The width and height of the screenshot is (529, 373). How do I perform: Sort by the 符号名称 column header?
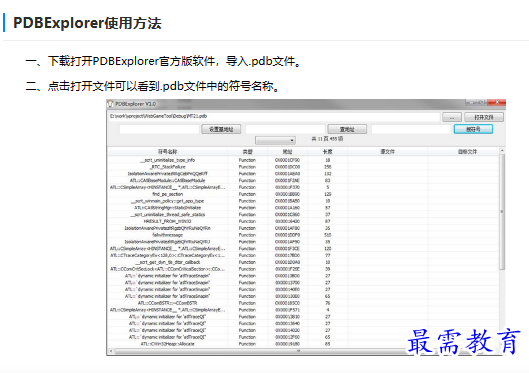pyautogui.click(x=167, y=152)
